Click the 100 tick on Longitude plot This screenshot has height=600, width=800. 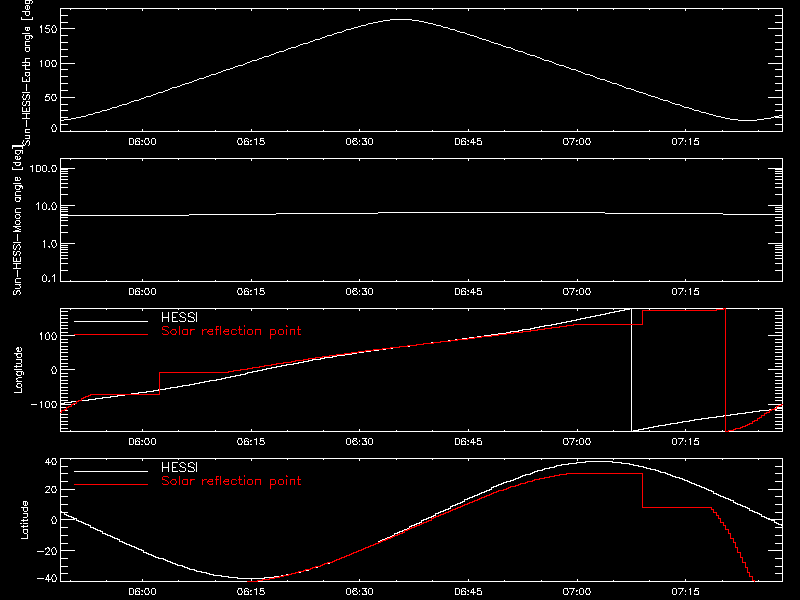(50, 336)
